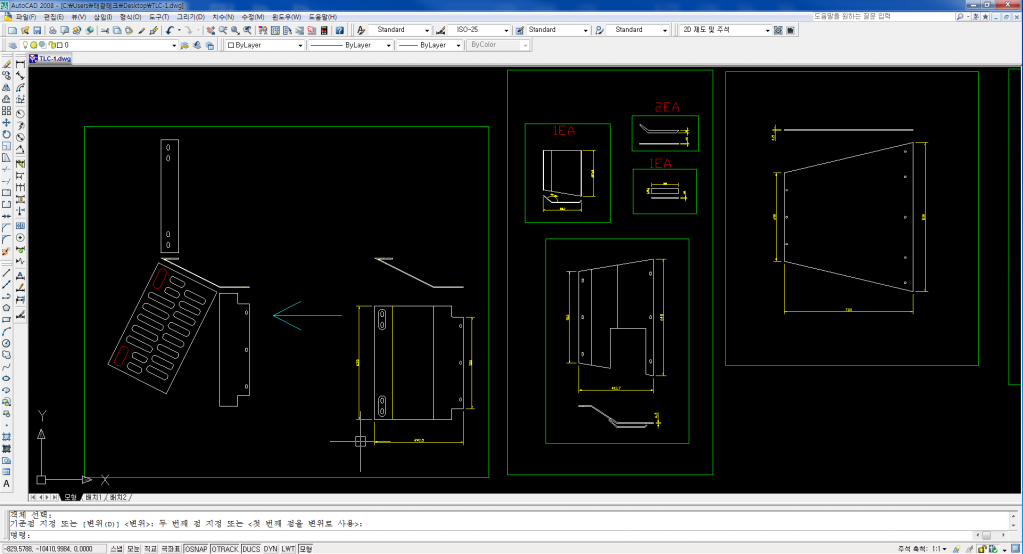Open the 파일(F) menu
The image size is (1023, 554).
pyautogui.click(x=25, y=17)
